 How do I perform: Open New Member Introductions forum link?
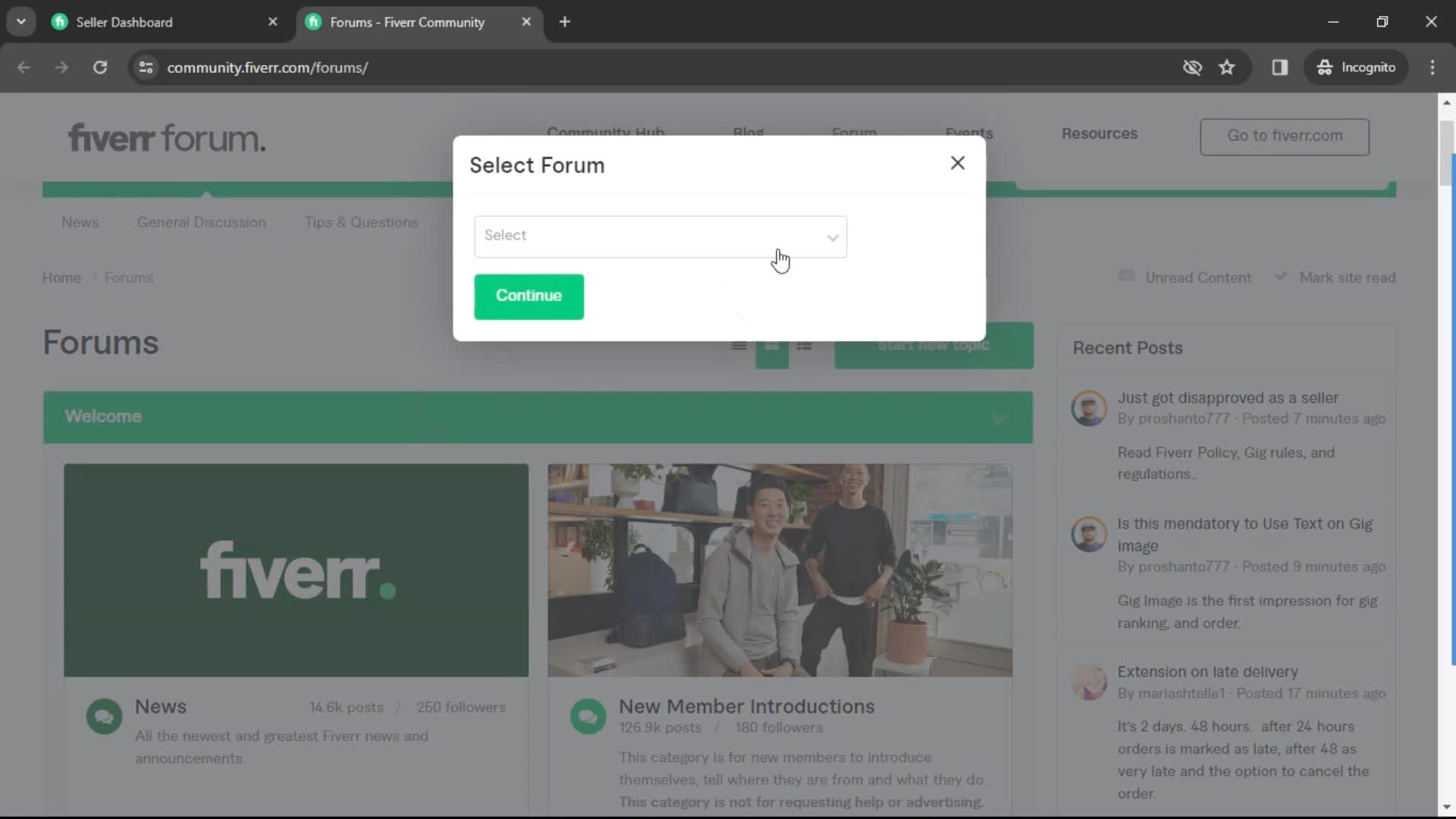(746, 707)
